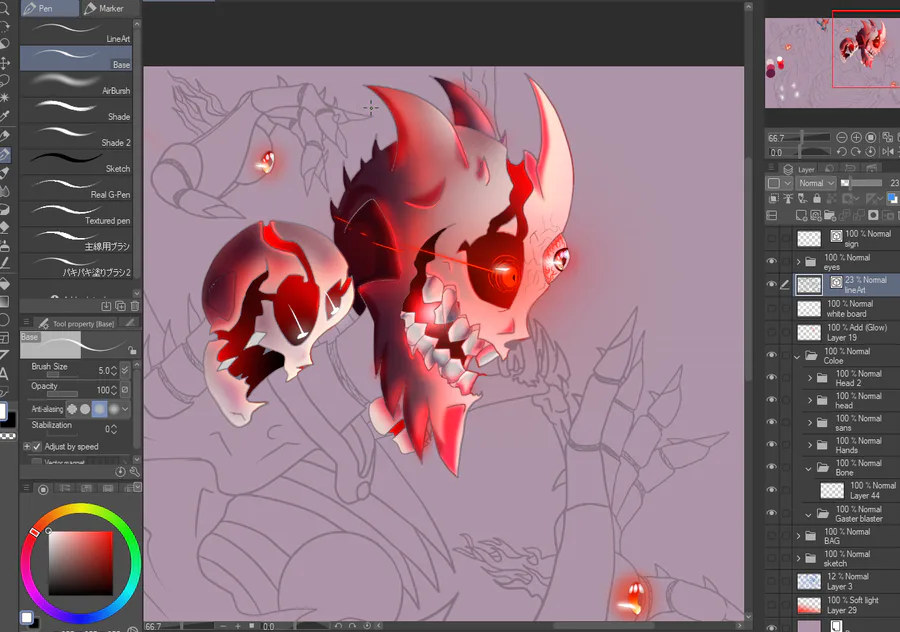Expand the Head 2 folder
900x632 pixels.
click(x=809, y=378)
